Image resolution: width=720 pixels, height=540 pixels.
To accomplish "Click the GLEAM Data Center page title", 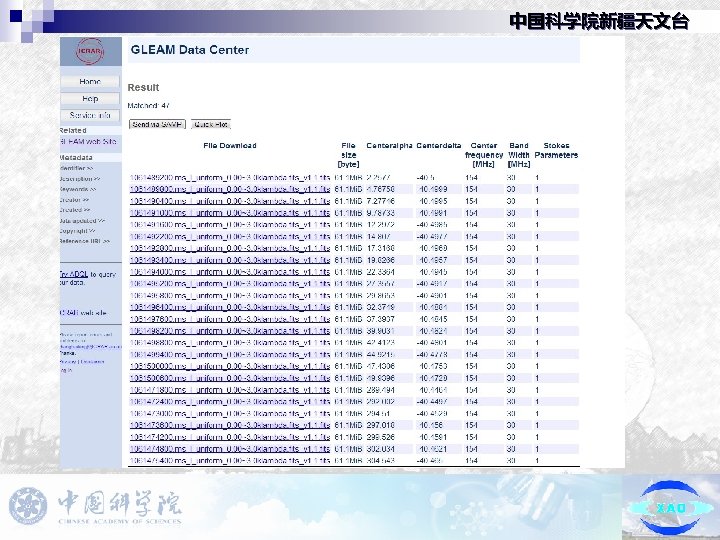I will point(190,50).
